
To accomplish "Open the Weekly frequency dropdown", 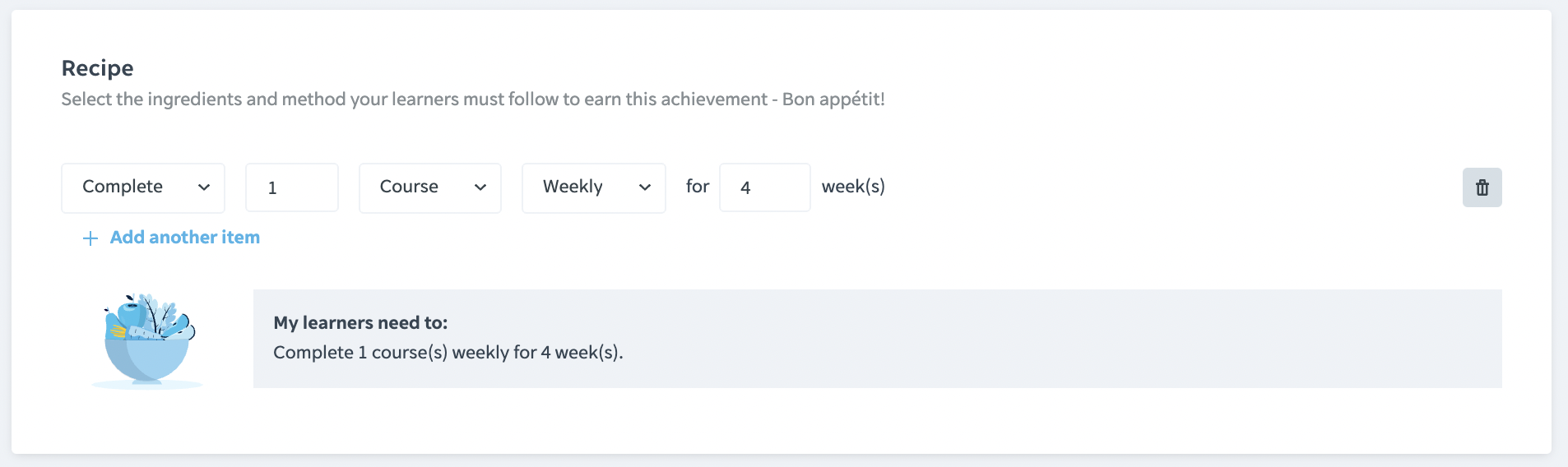I will click(x=594, y=187).
